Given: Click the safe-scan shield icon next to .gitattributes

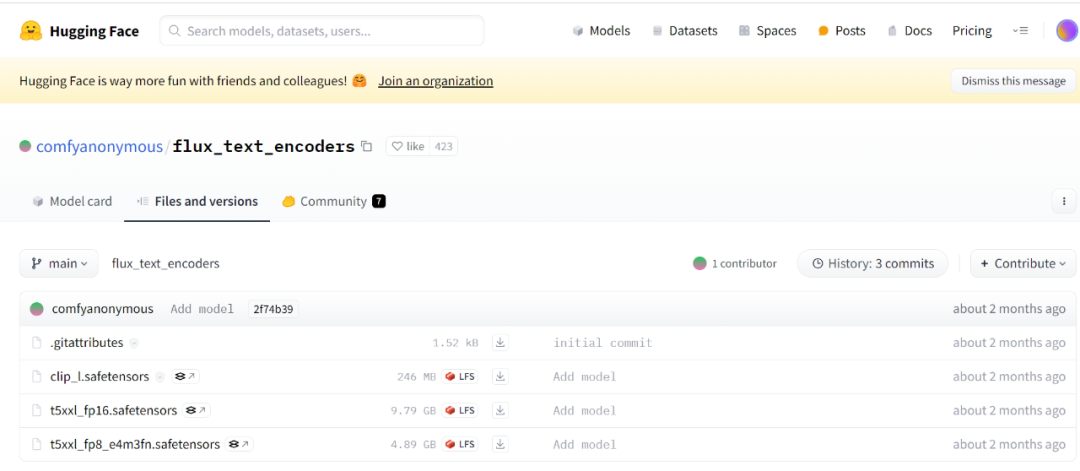Looking at the screenshot, I should (134, 343).
